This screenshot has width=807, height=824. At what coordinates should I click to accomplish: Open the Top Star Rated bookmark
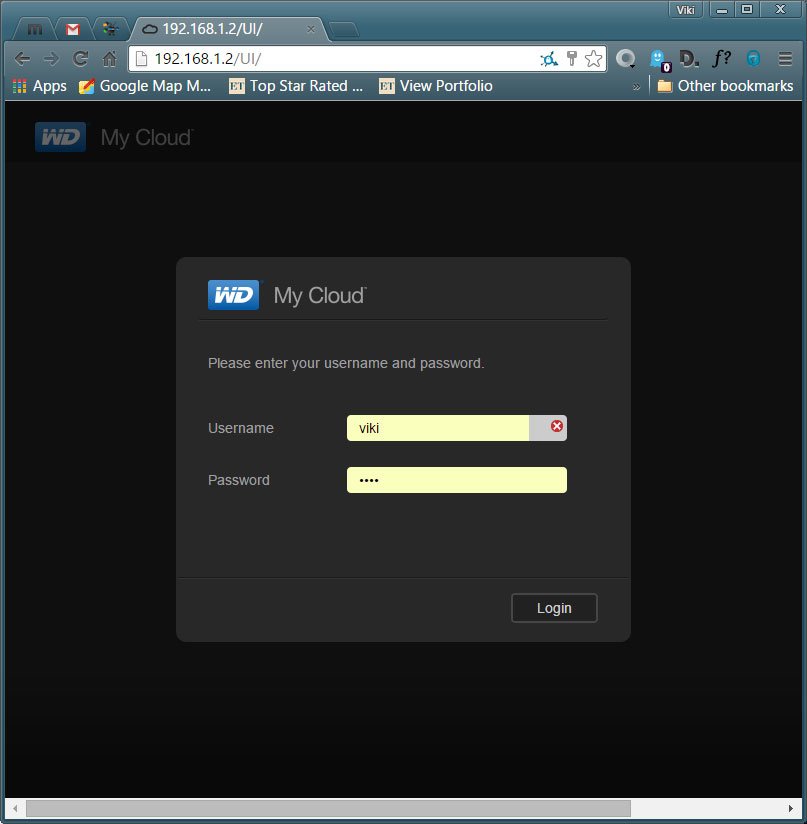(296, 86)
